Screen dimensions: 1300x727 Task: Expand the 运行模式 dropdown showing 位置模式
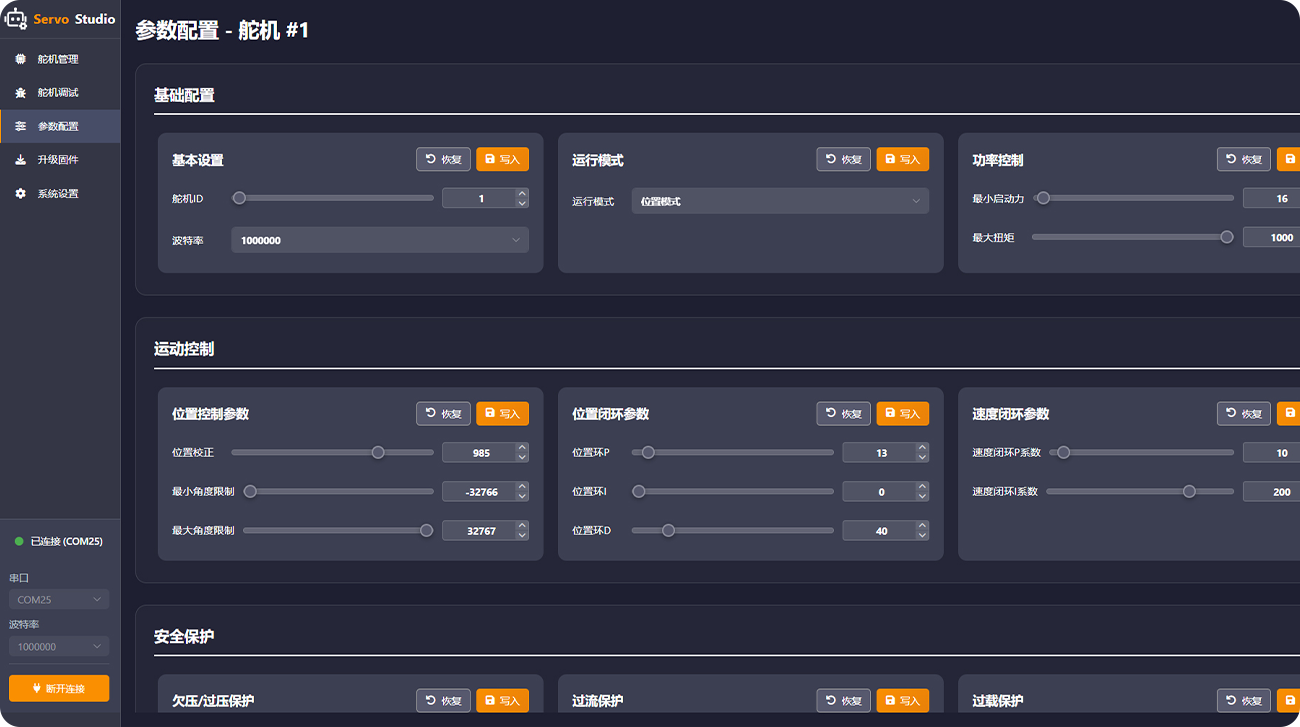point(780,201)
